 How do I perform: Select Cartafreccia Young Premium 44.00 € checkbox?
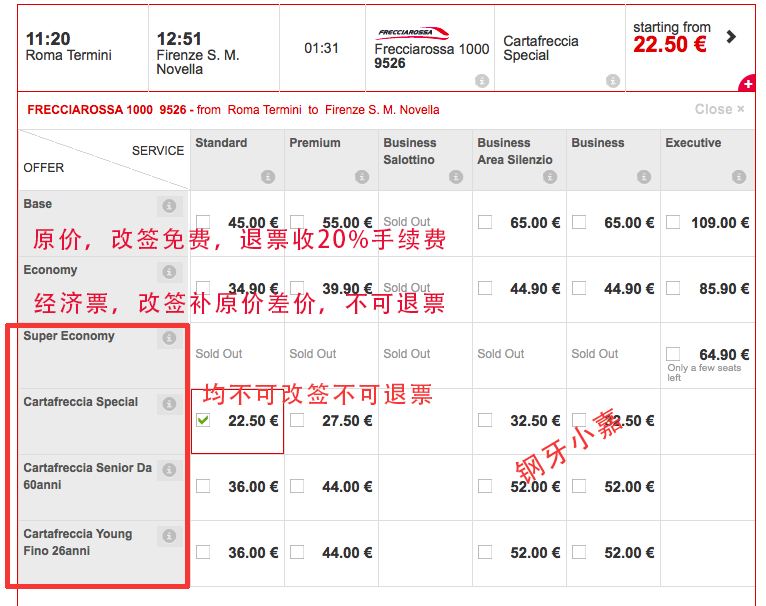pyautogui.click(x=298, y=553)
